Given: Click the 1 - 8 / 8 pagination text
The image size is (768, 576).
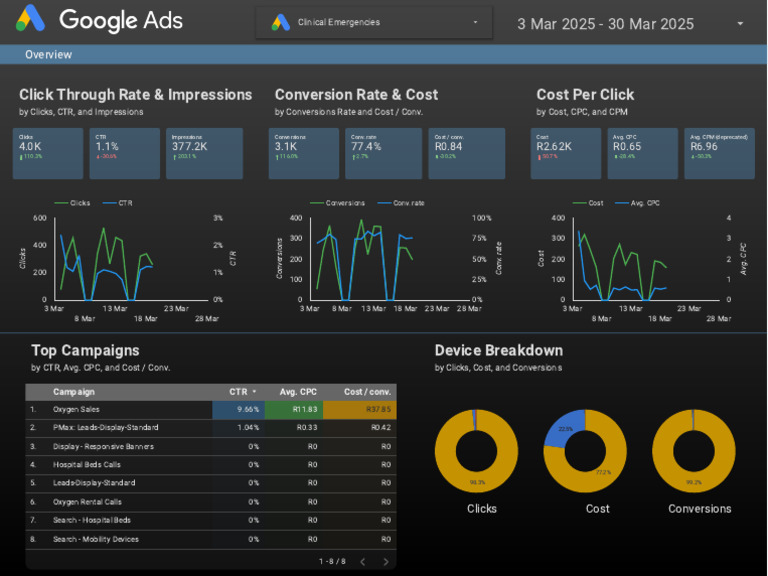Looking at the screenshot, I should [x=332, y=561].
